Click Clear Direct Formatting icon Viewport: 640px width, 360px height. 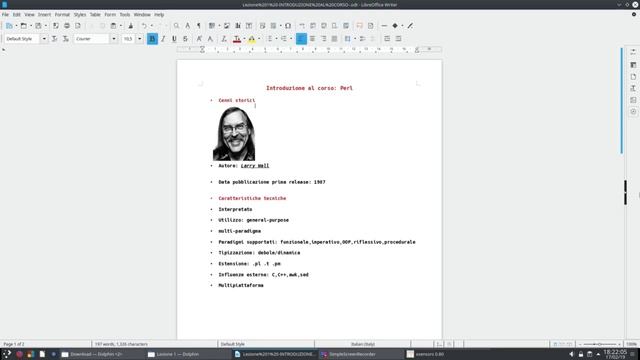224,39
